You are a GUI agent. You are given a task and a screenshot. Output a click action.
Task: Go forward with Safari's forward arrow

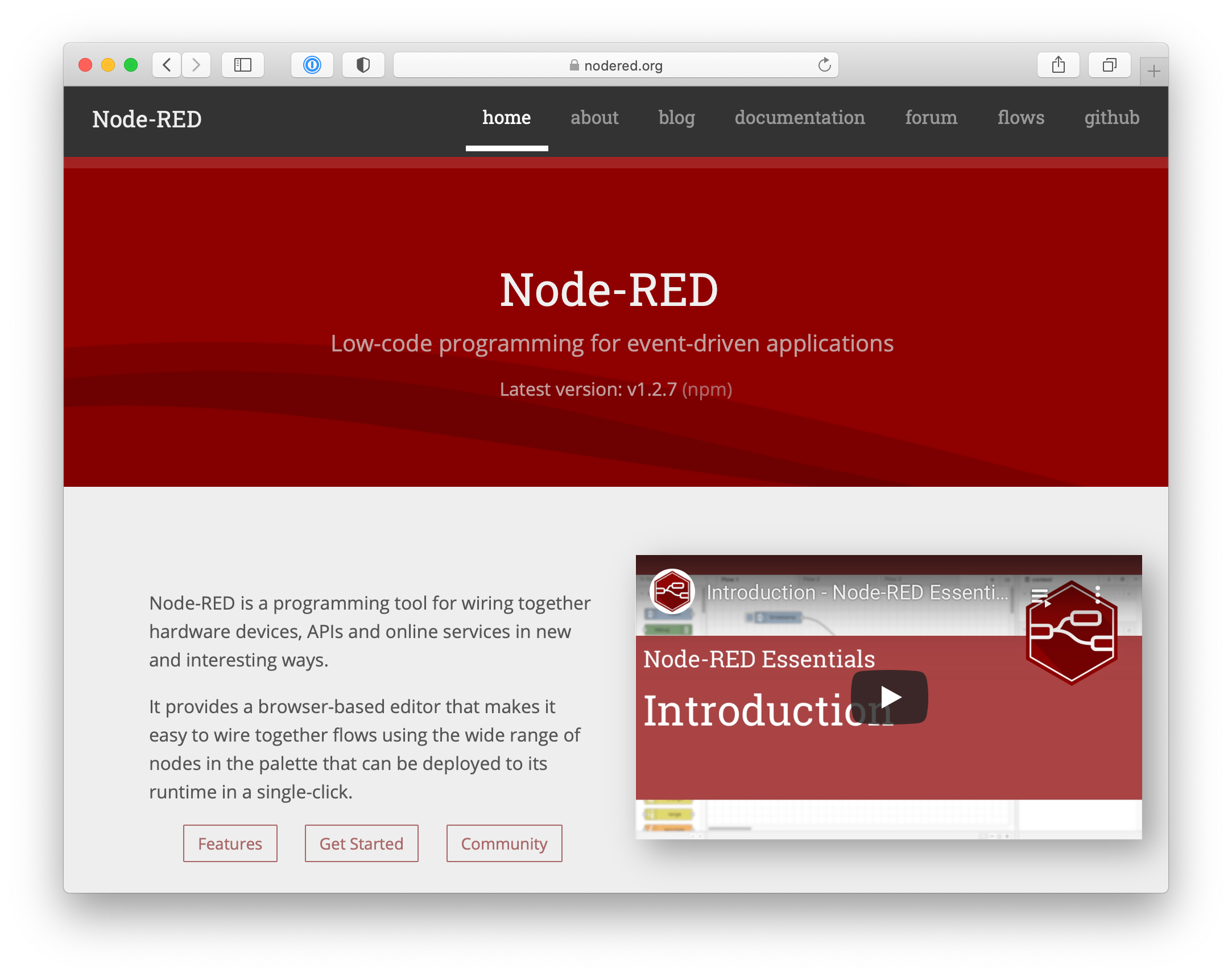click(196, 65)
